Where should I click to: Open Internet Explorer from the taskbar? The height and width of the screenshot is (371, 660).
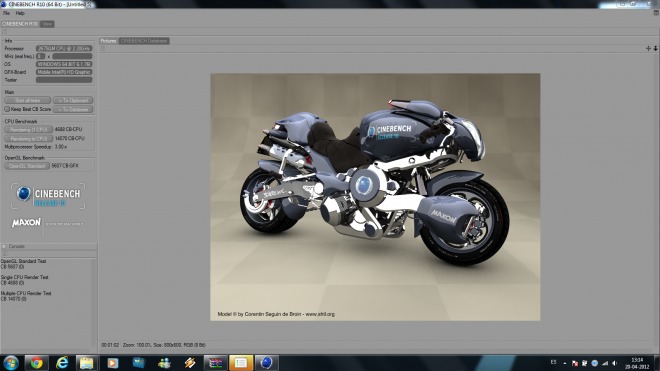(62, 363)
